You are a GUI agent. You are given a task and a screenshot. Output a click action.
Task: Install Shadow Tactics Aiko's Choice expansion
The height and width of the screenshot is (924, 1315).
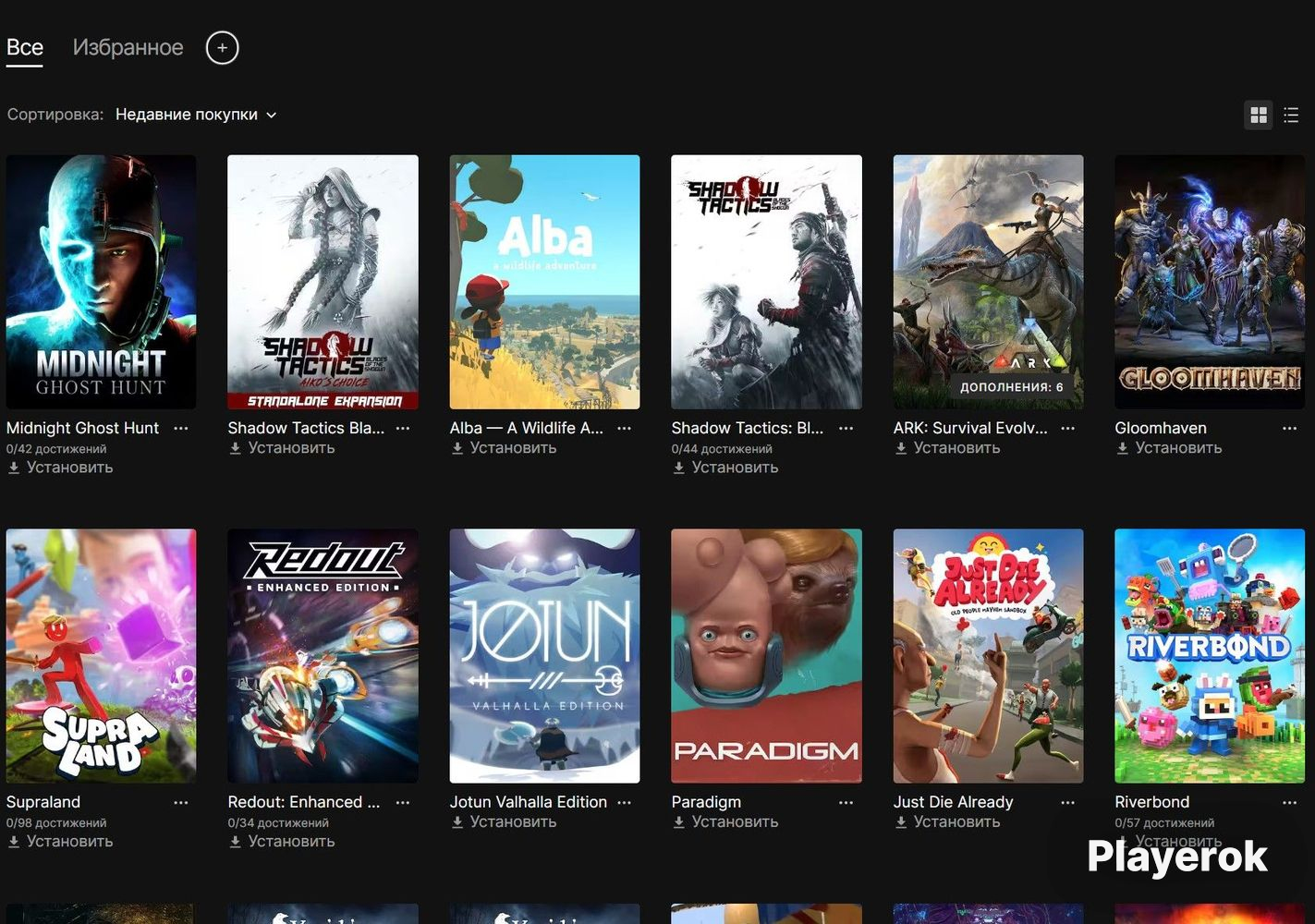pos(282,448)
